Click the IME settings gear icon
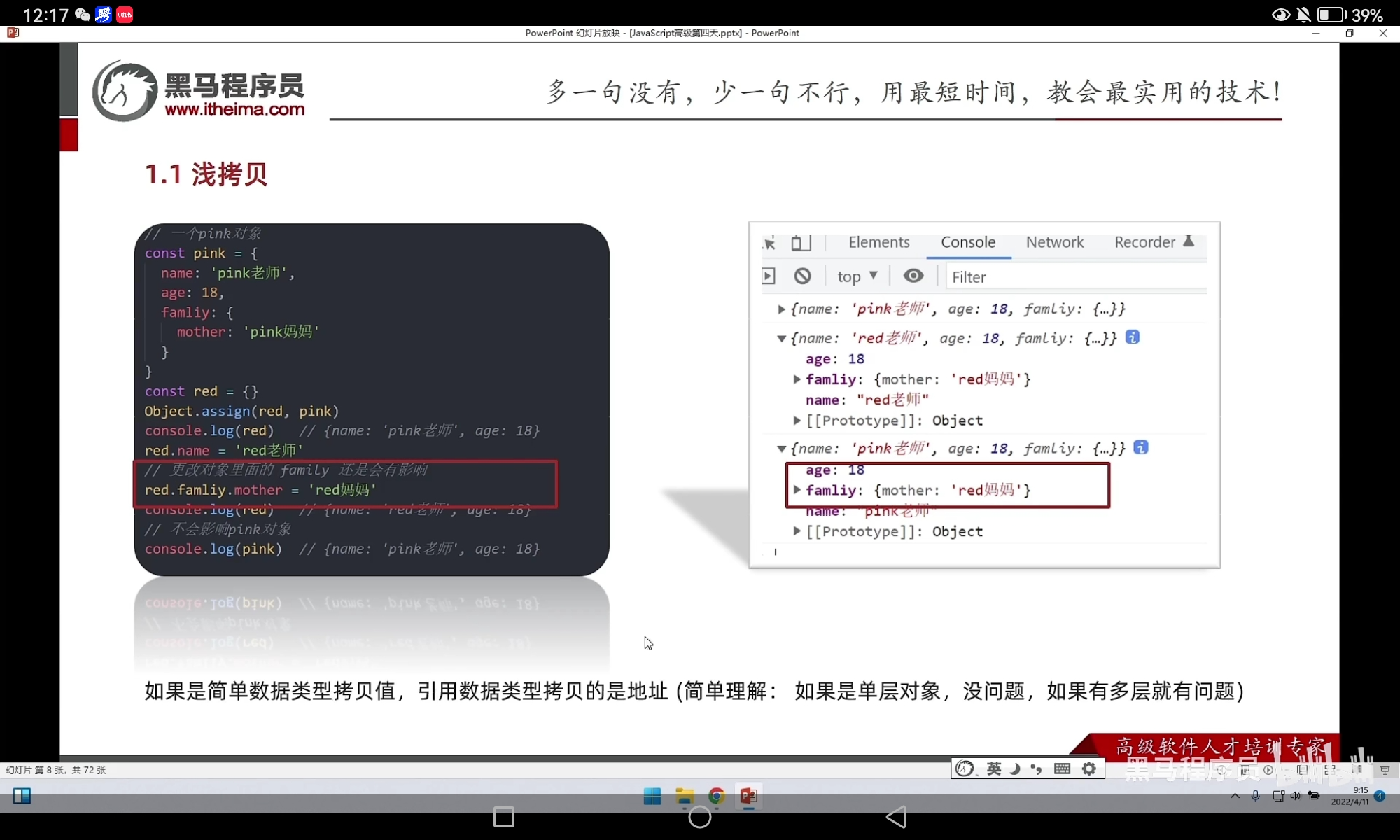The image size is (1400, 840). click(x=1088, y=769)
